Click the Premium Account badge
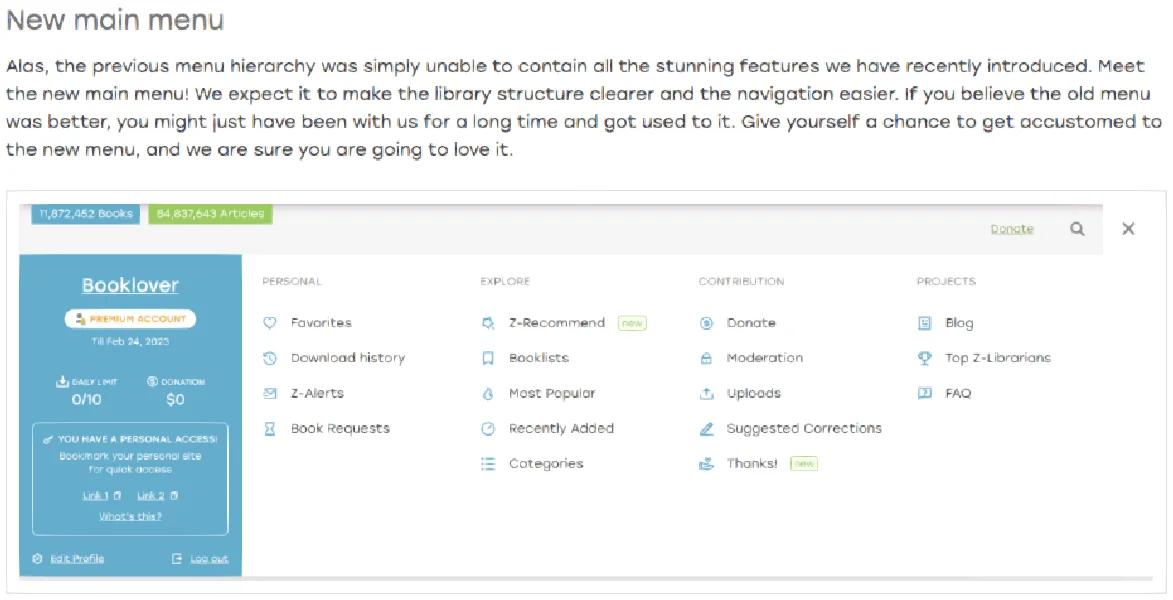 click(130, 319)
